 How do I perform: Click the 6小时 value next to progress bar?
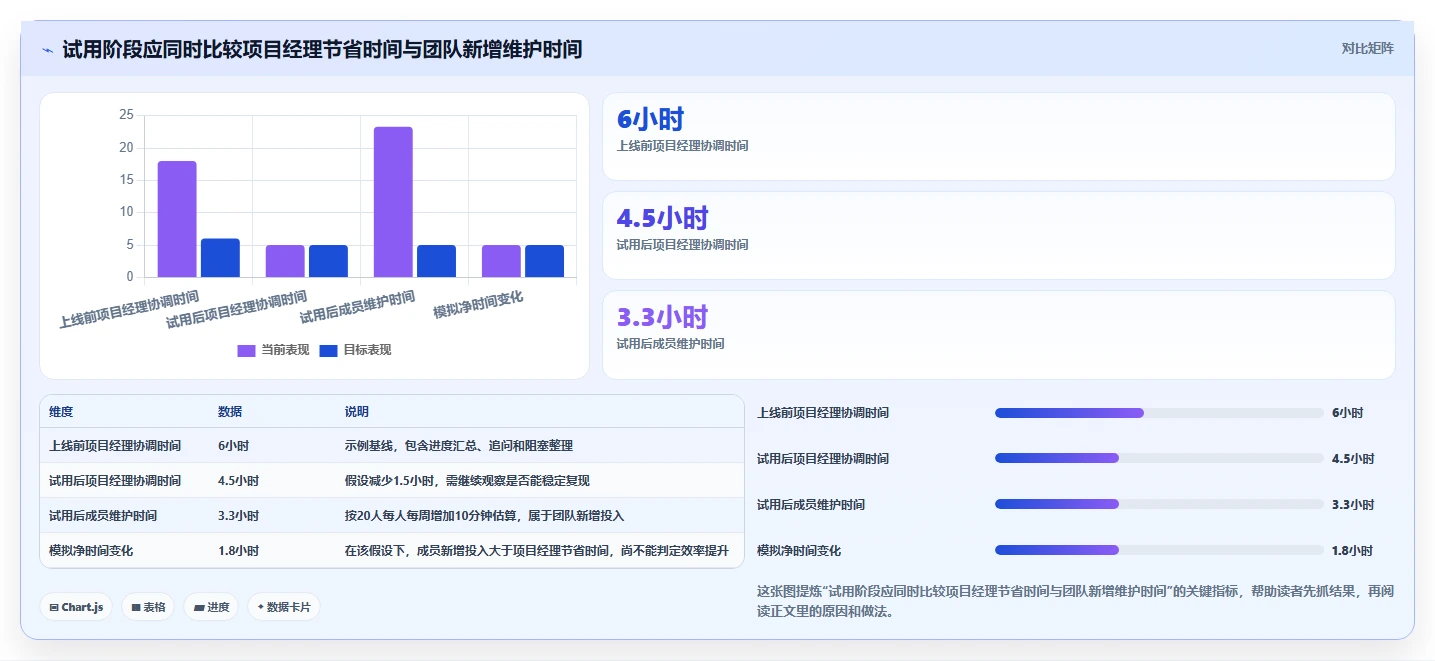point(1347,413)
